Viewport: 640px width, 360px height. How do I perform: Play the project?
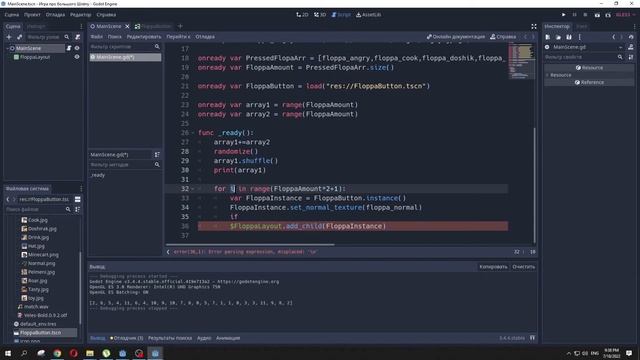coord(564,15)
